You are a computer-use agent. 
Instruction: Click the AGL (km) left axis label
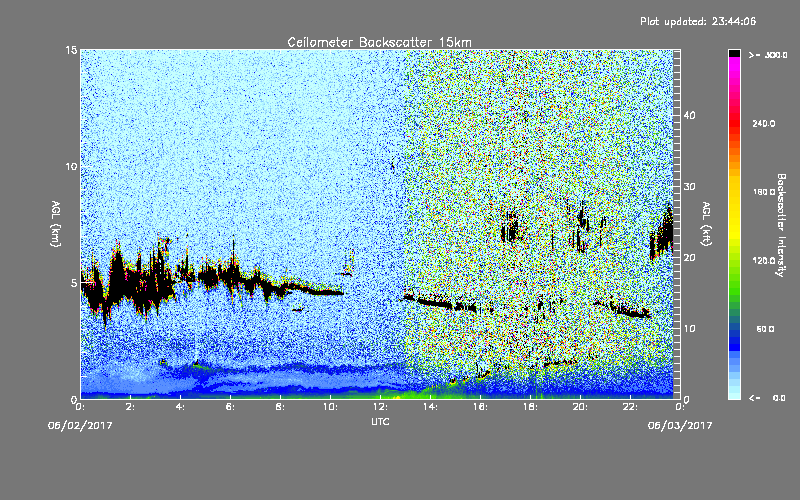(56, 224)
